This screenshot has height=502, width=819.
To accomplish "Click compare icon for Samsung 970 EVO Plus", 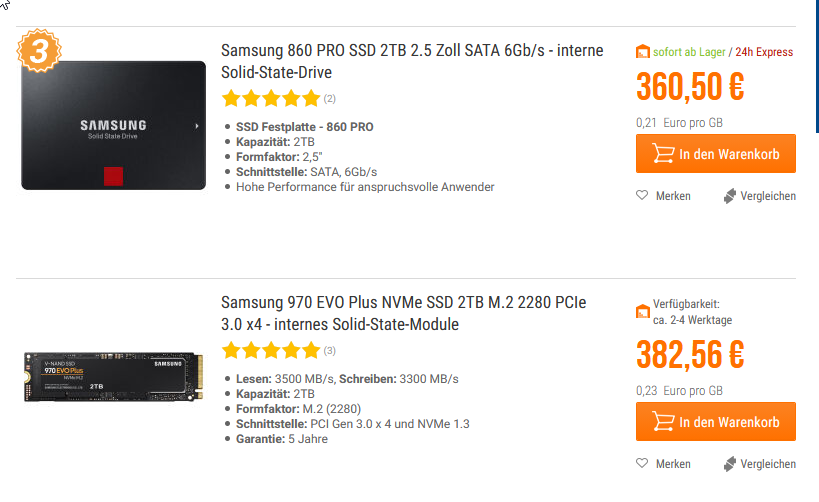I will 730,464.
